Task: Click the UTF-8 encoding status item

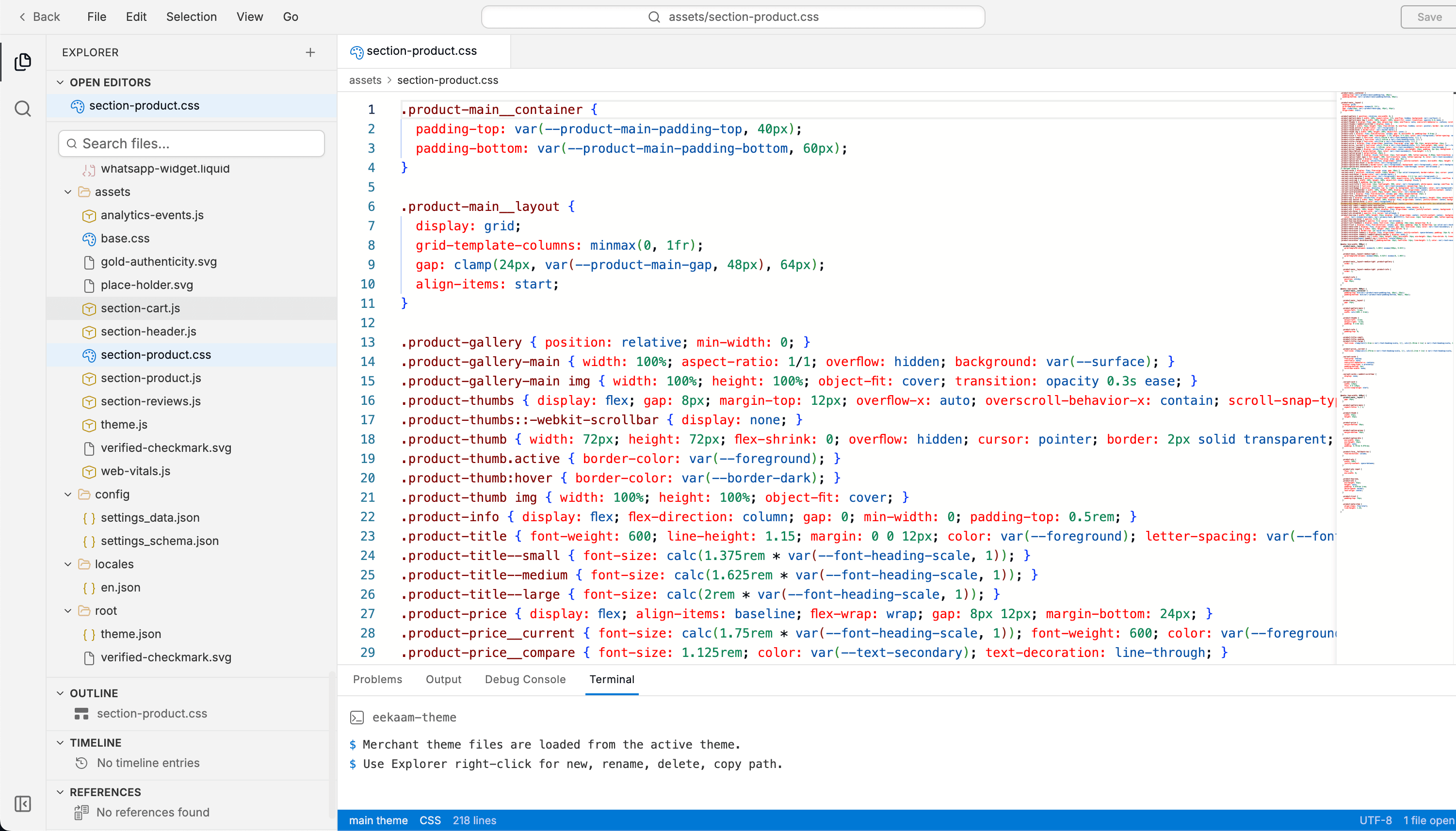Action: coord(1375,820)
